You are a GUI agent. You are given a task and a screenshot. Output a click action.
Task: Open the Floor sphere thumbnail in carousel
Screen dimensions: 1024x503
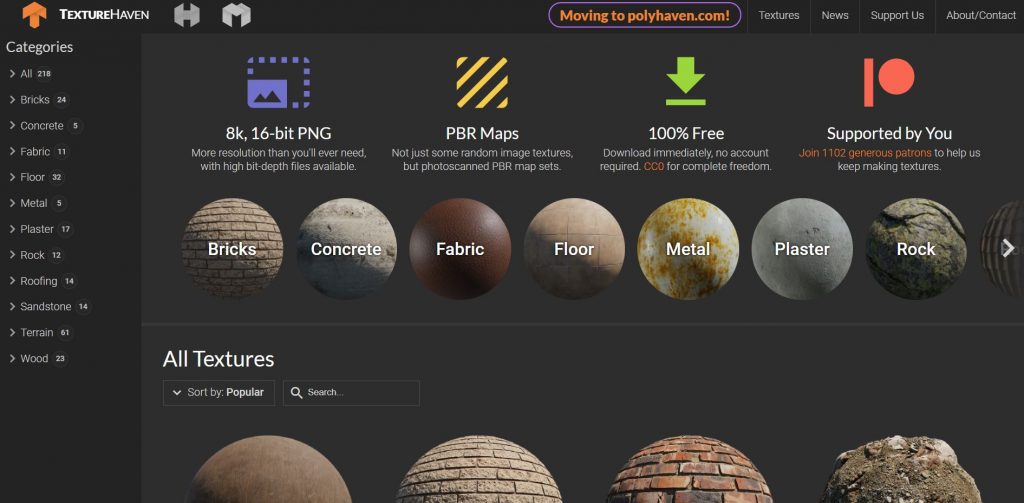pyautogui.click(x=574, y=248)
